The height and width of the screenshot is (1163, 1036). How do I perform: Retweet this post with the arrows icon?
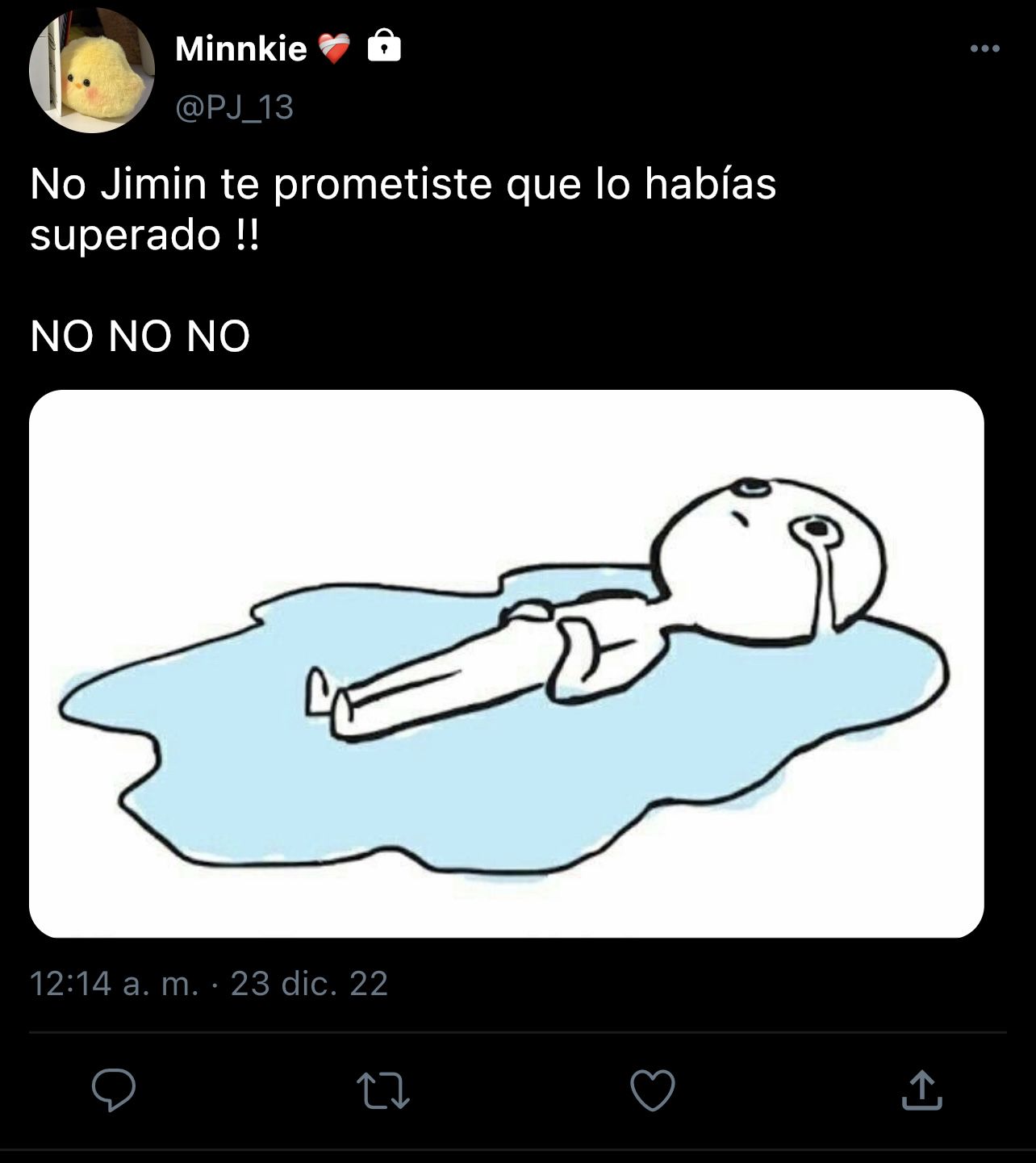click(x=383, y=1091)
